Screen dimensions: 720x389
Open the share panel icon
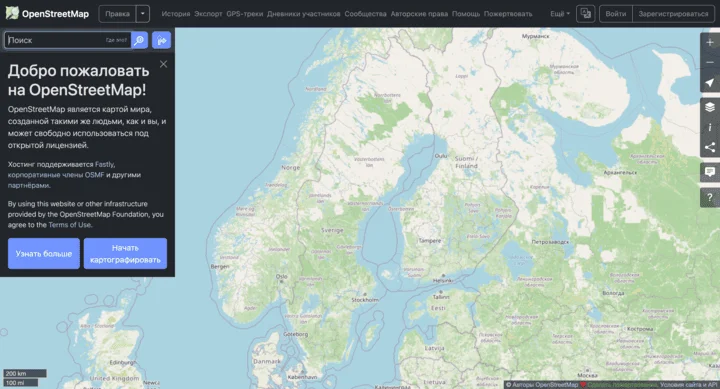pos(710,147)
